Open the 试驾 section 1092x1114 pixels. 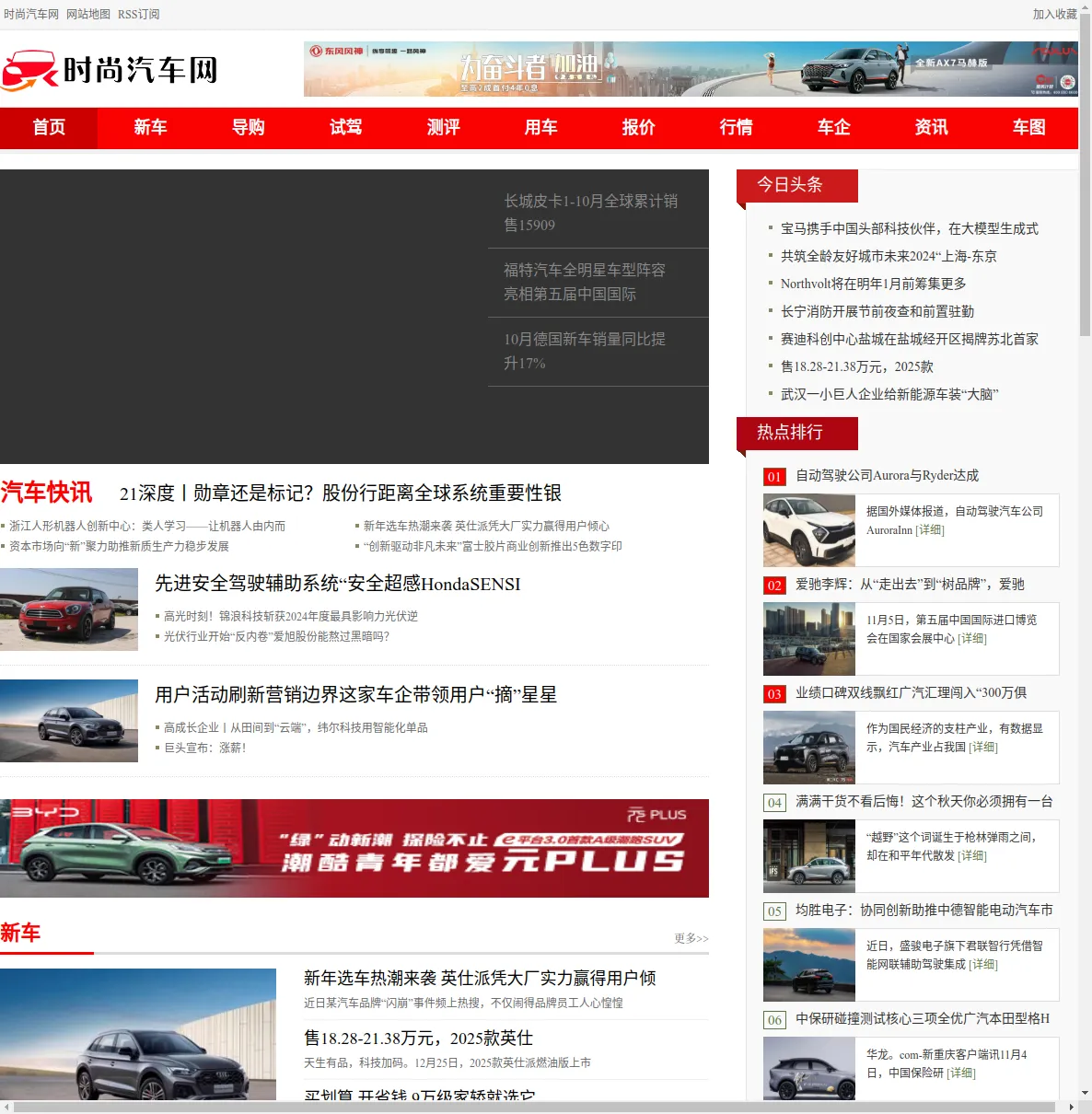tap(345, 128)
